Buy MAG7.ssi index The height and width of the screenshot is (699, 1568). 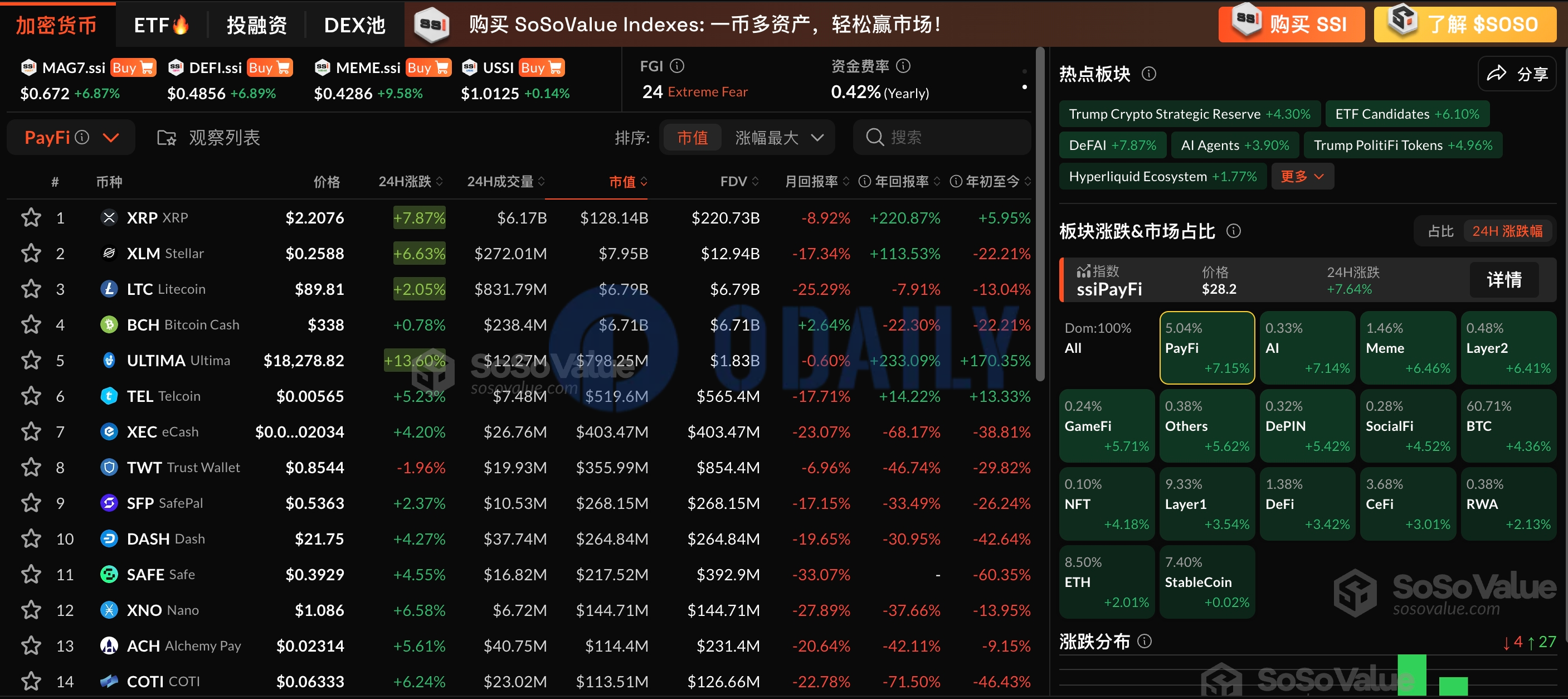[x=133, y=67]
